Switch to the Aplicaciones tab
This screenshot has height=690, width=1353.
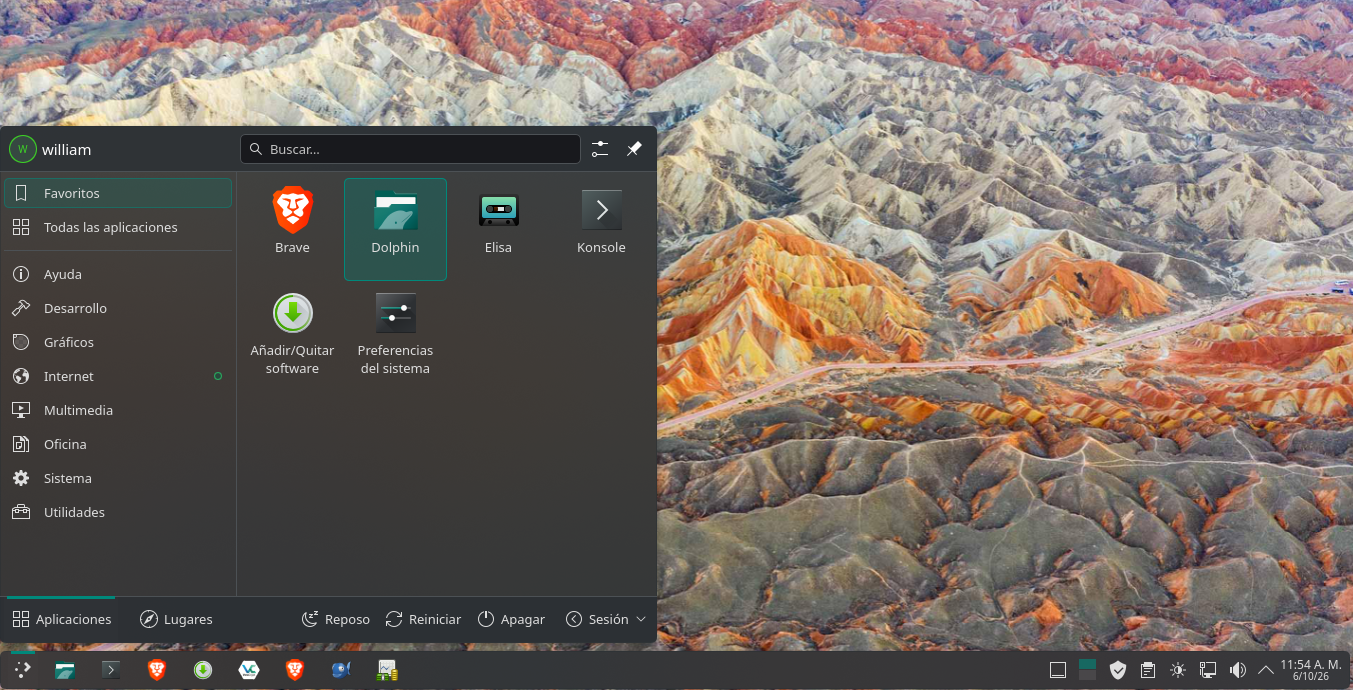62,619
